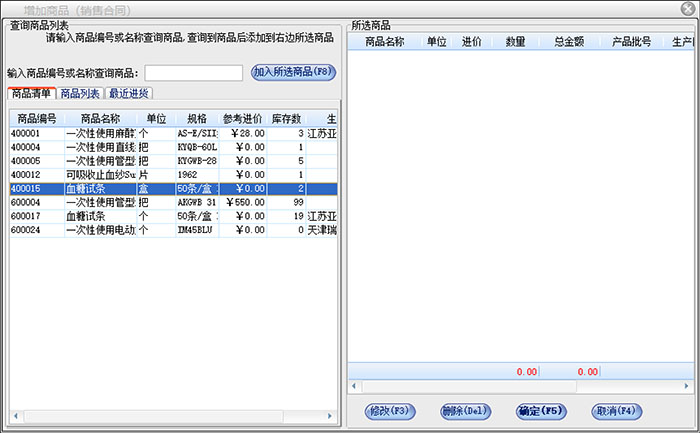Click right arrow of selected-products horizontal scrollbar

(x=685, y=386)
